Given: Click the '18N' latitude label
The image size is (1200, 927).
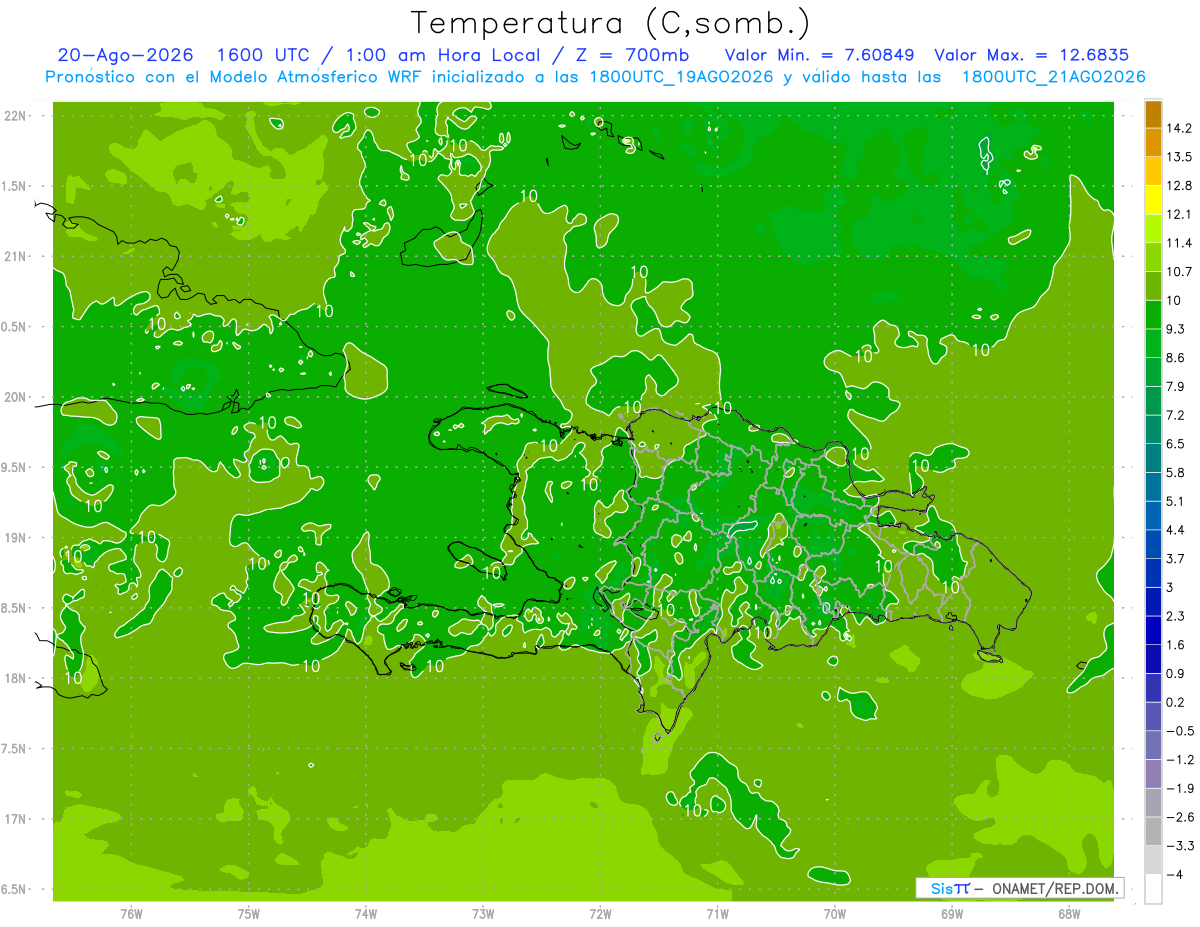Looking at the screenshot, I should coord(17,678).
